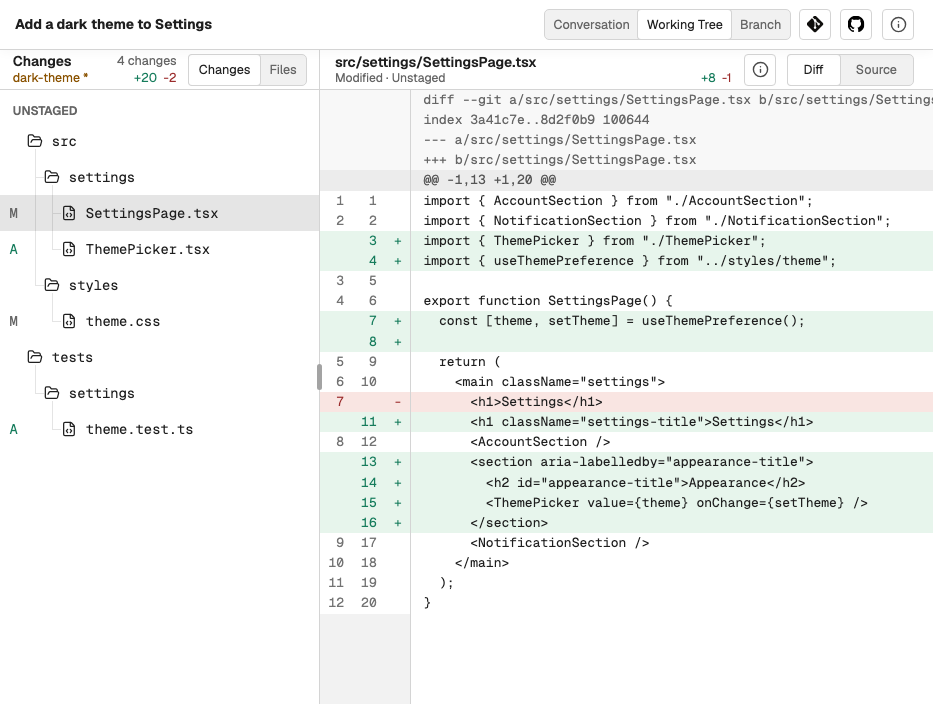Open the git source control icon button
This screenshot has height=704, width=933.
[815, 24]
